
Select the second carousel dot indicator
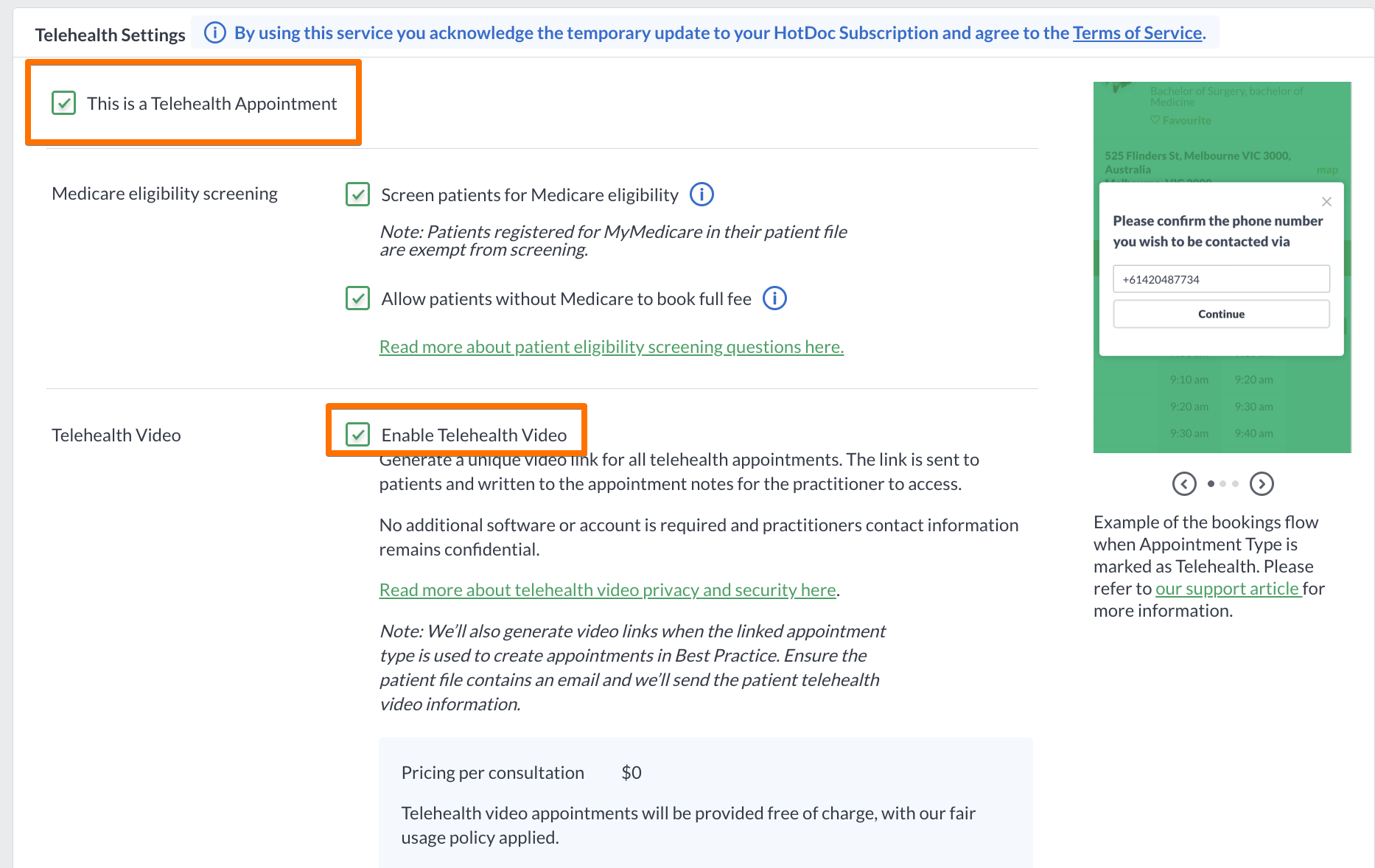(1223, 484)
